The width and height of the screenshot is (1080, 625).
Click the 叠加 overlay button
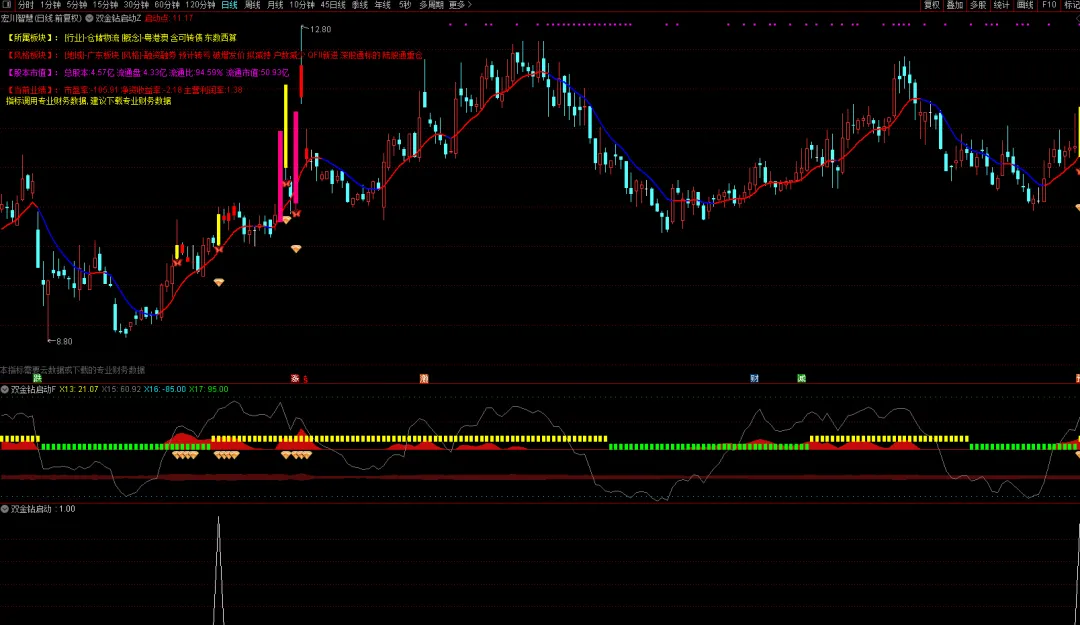point(955,5)
